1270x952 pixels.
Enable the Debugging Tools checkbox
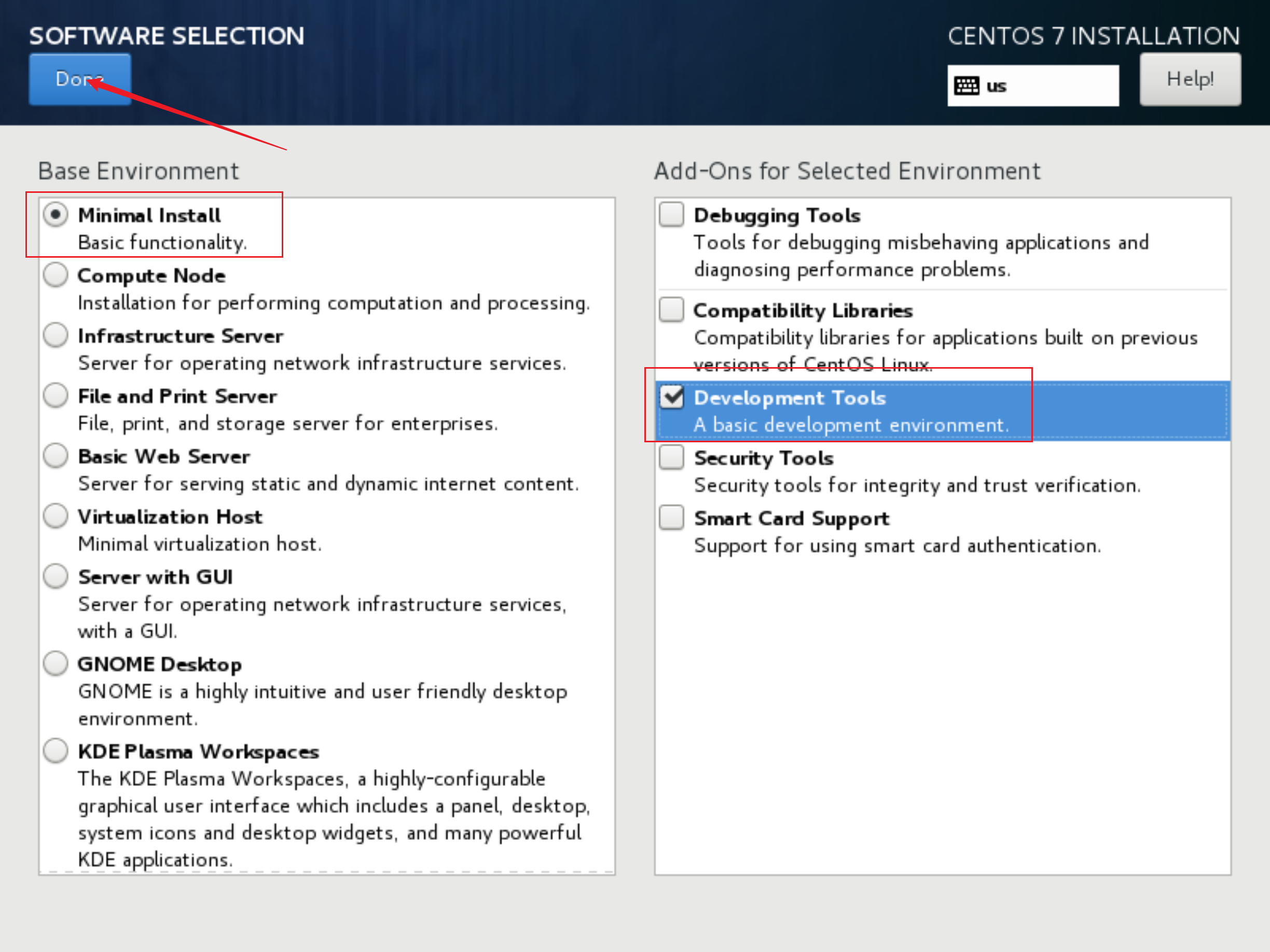(671, 215)
